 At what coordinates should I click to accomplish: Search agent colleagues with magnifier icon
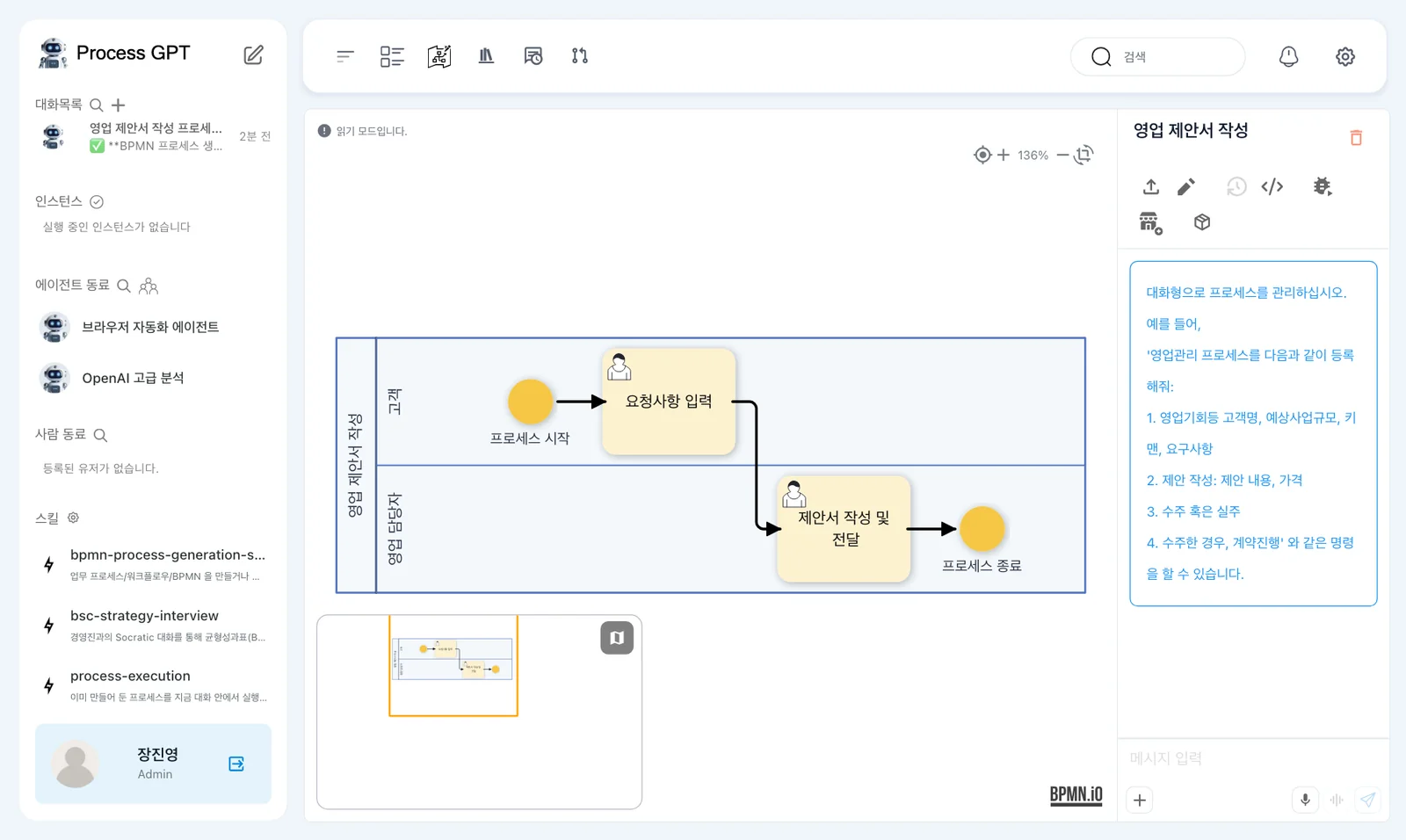124,286
